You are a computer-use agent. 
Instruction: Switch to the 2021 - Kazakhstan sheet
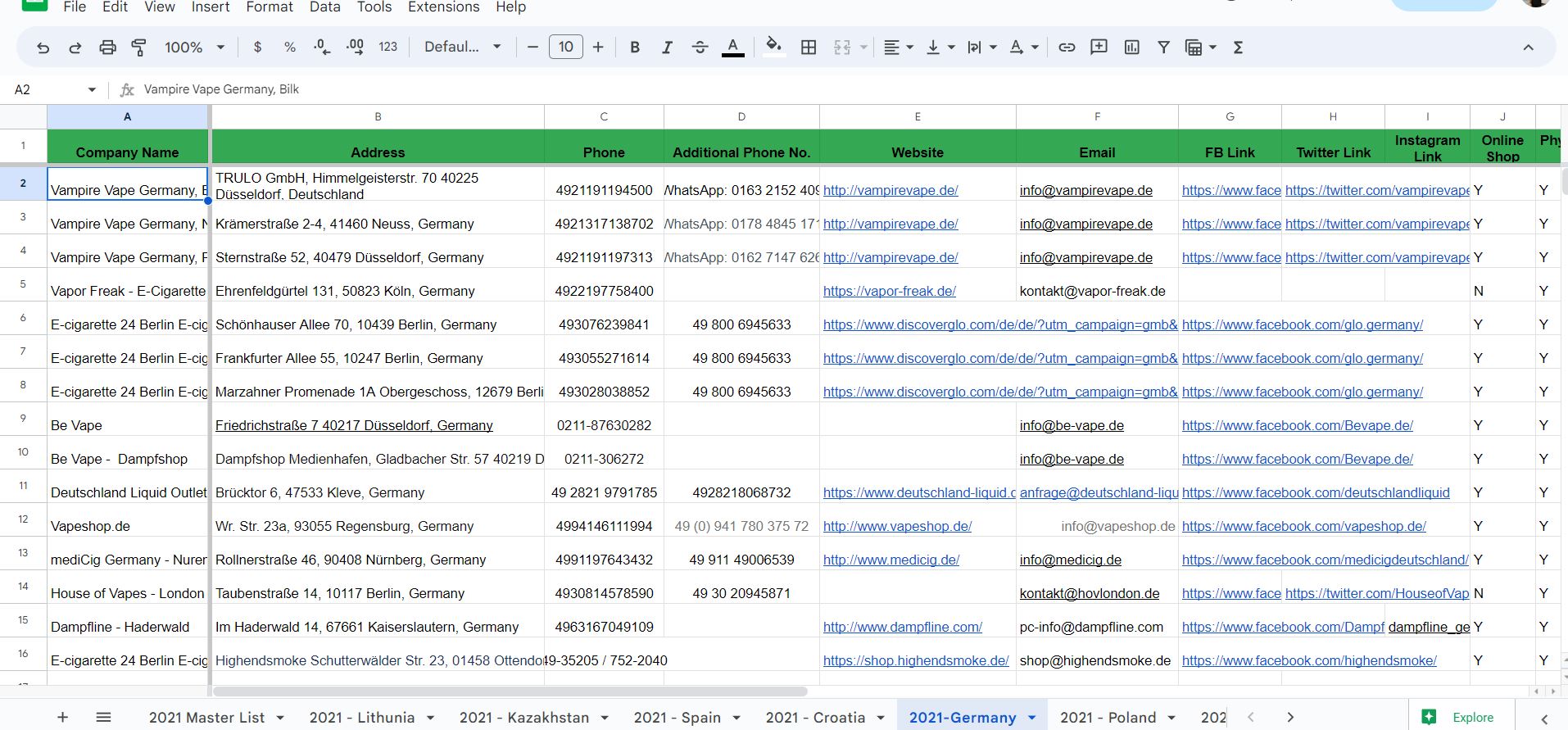point(524,718)
